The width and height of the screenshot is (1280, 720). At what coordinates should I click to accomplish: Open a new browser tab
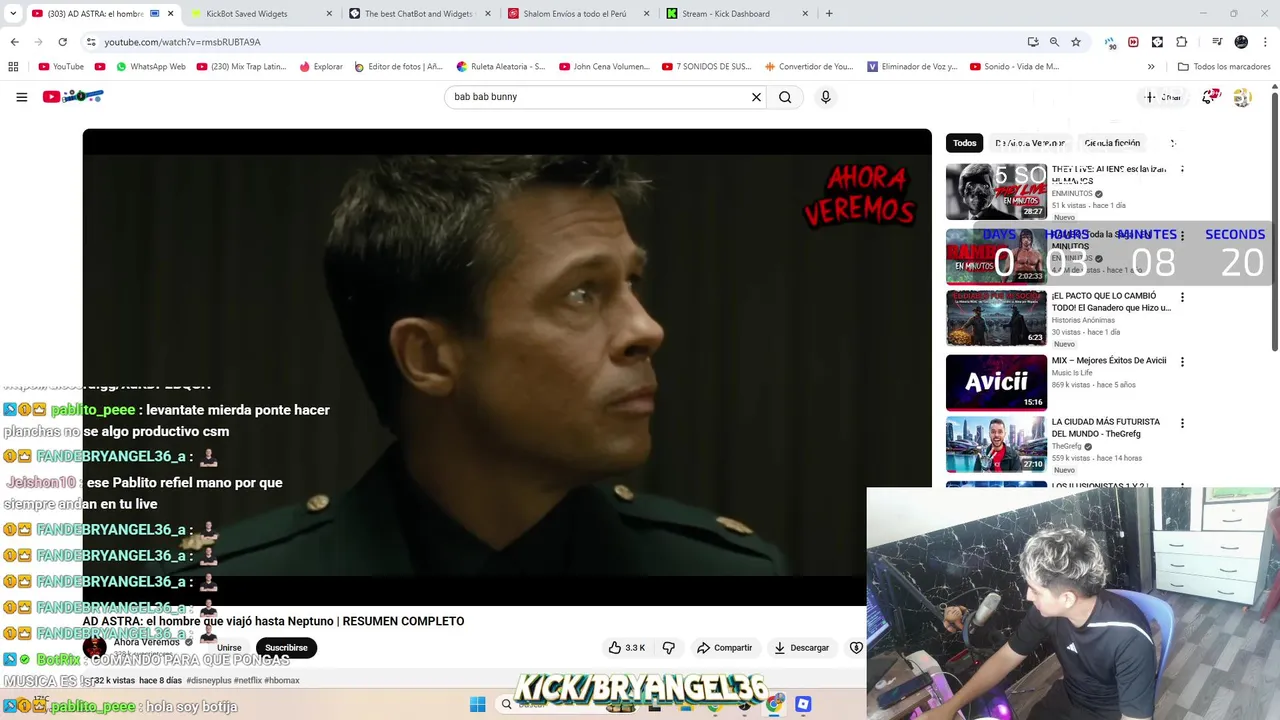(x=829, y=14)
